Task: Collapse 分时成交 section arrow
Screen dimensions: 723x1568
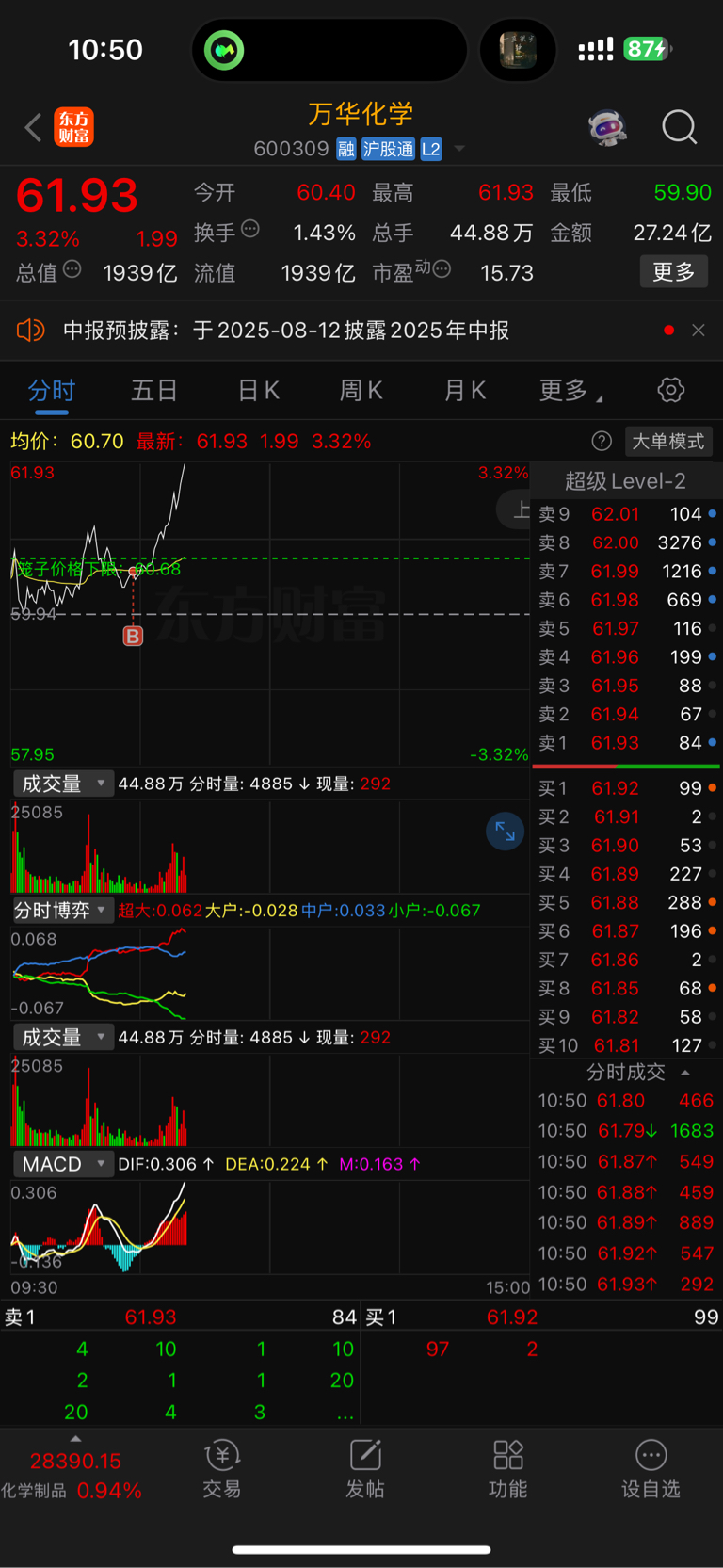Action: pyautogui.click(x=685, y=1073)
